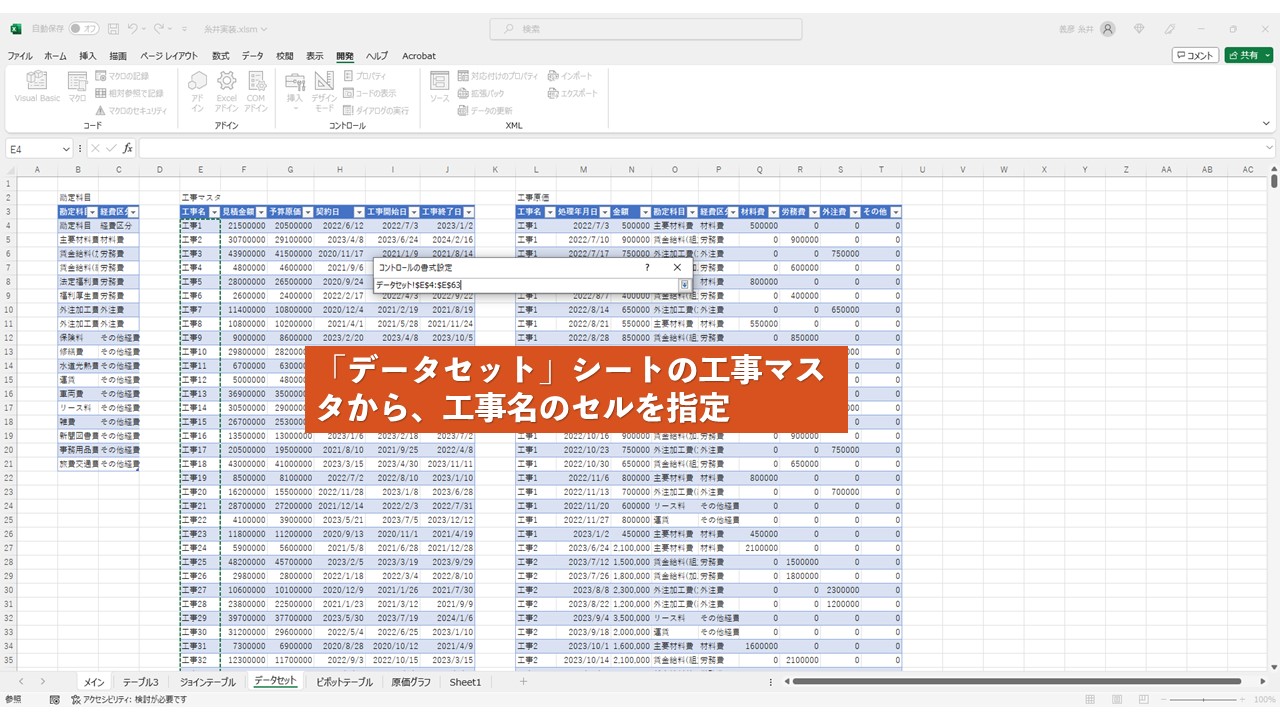Screen dimensions: 1280x720
Task: Enable 相対参照で記録 relative reference recording
Action: coord(129,93)
